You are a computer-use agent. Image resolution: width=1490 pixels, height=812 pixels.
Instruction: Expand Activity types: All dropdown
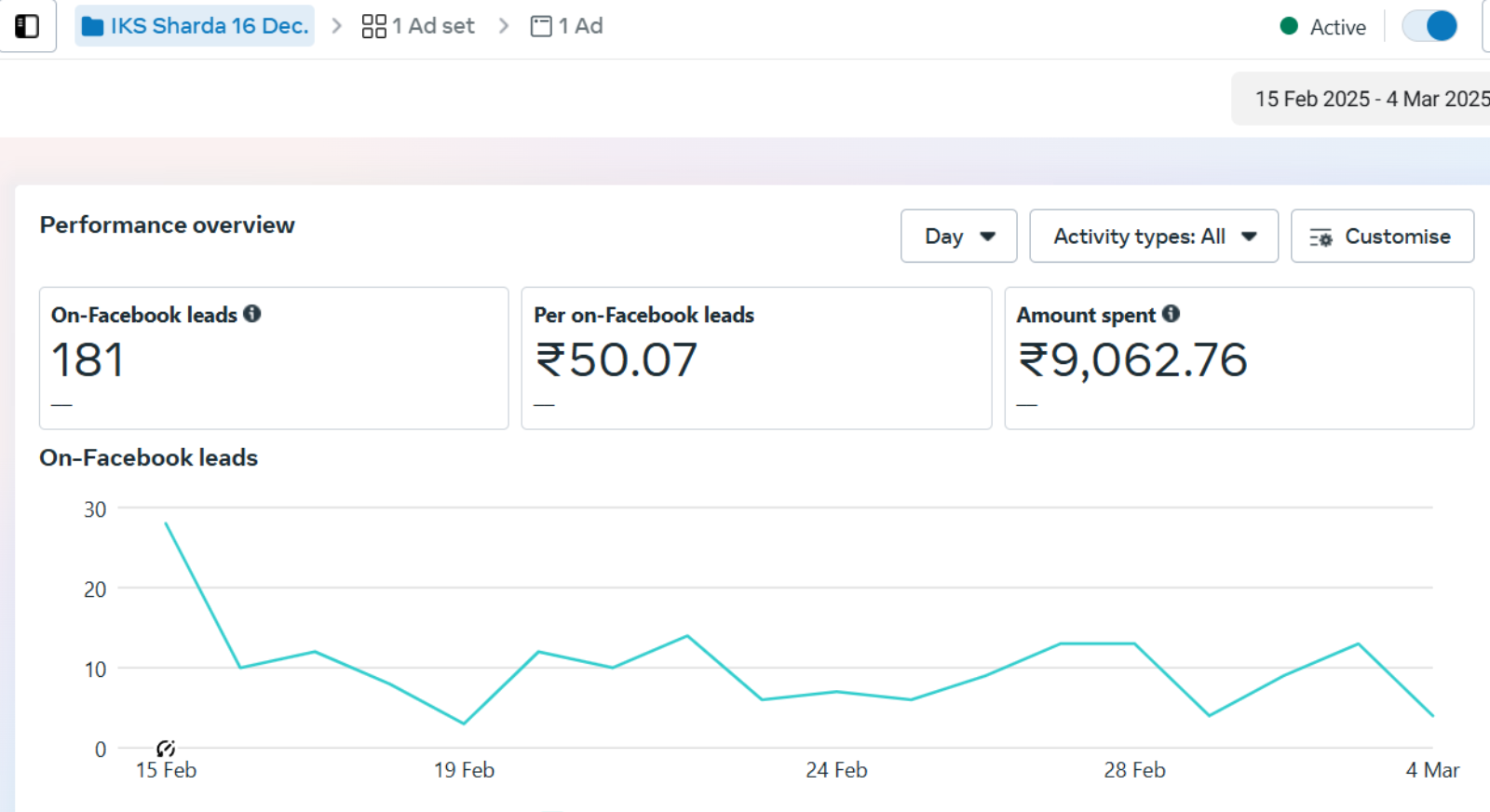pos(1153,237)
